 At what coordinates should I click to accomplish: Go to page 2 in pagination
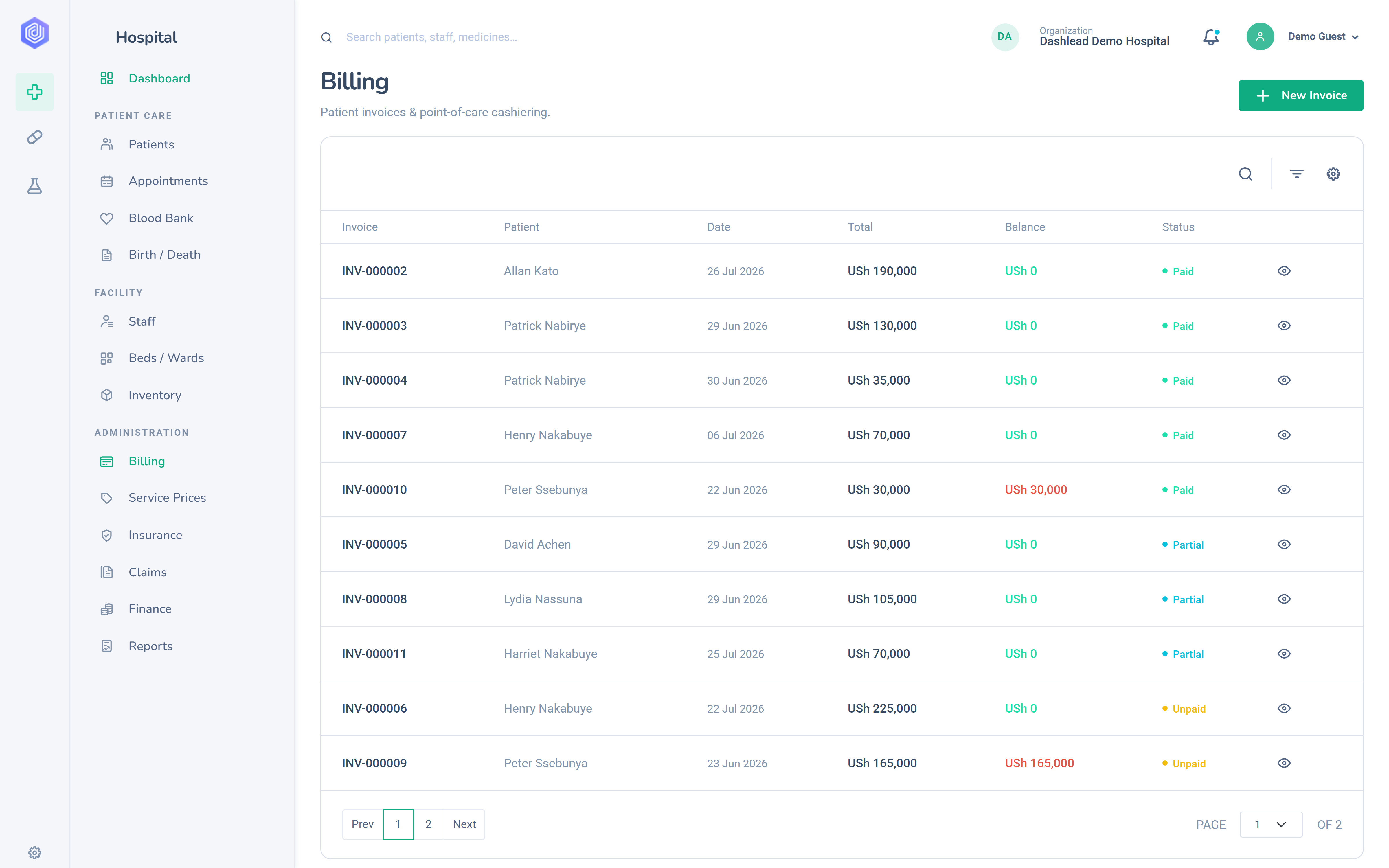pos(428,824)
